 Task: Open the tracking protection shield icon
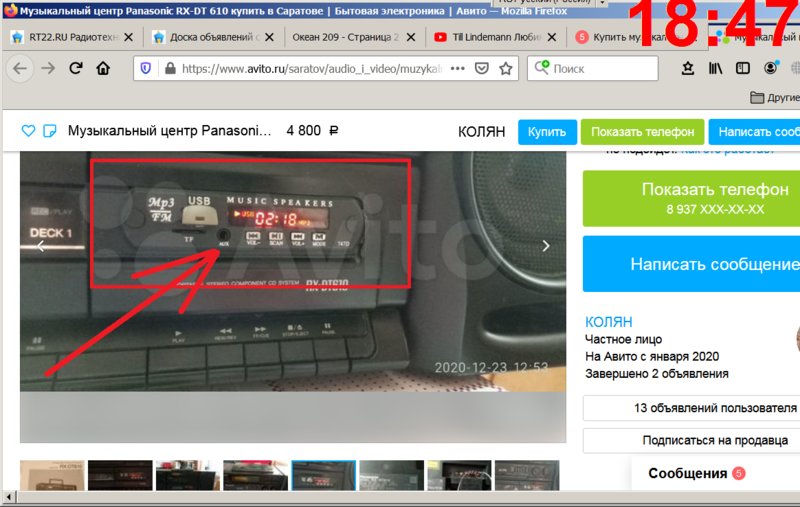145,68
